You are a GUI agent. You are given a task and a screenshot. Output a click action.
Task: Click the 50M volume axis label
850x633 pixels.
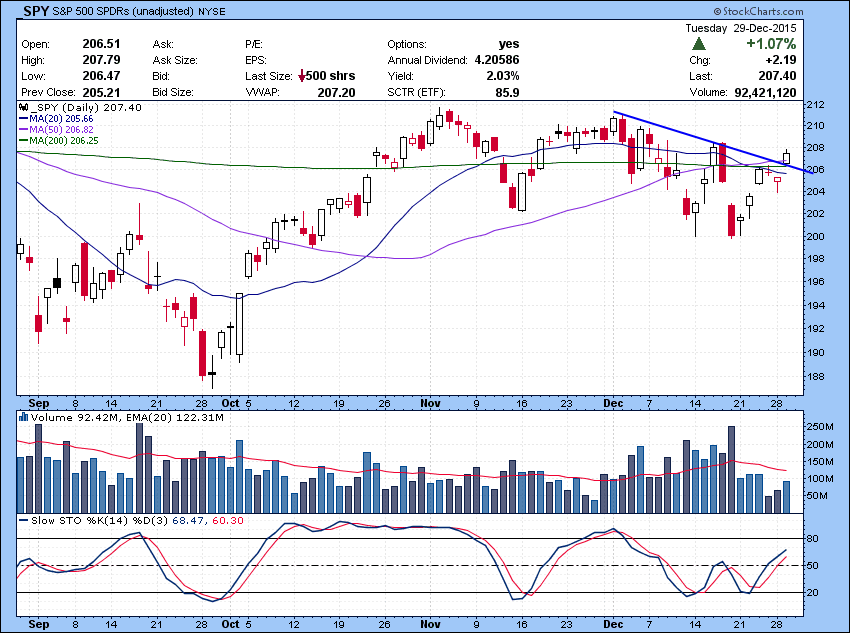coord(817,496)
